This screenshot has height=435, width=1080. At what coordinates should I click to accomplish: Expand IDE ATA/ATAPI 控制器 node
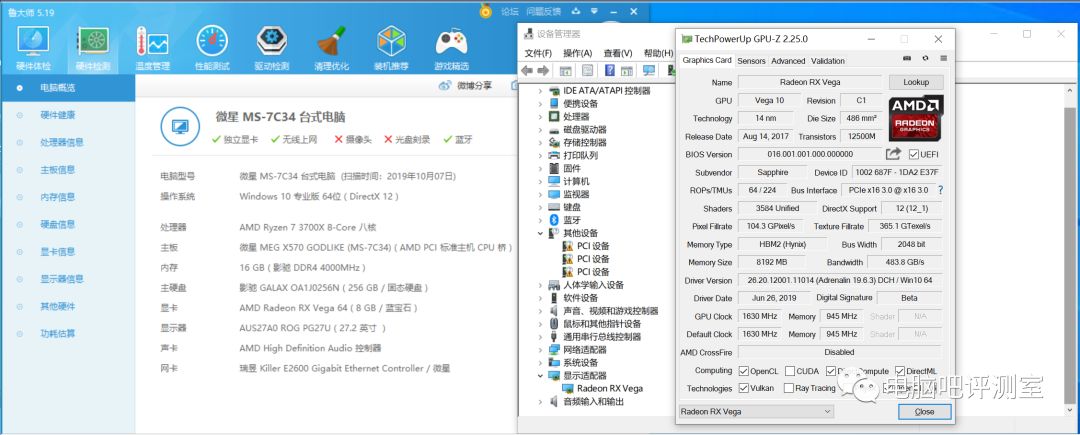(x=541, y=91)
